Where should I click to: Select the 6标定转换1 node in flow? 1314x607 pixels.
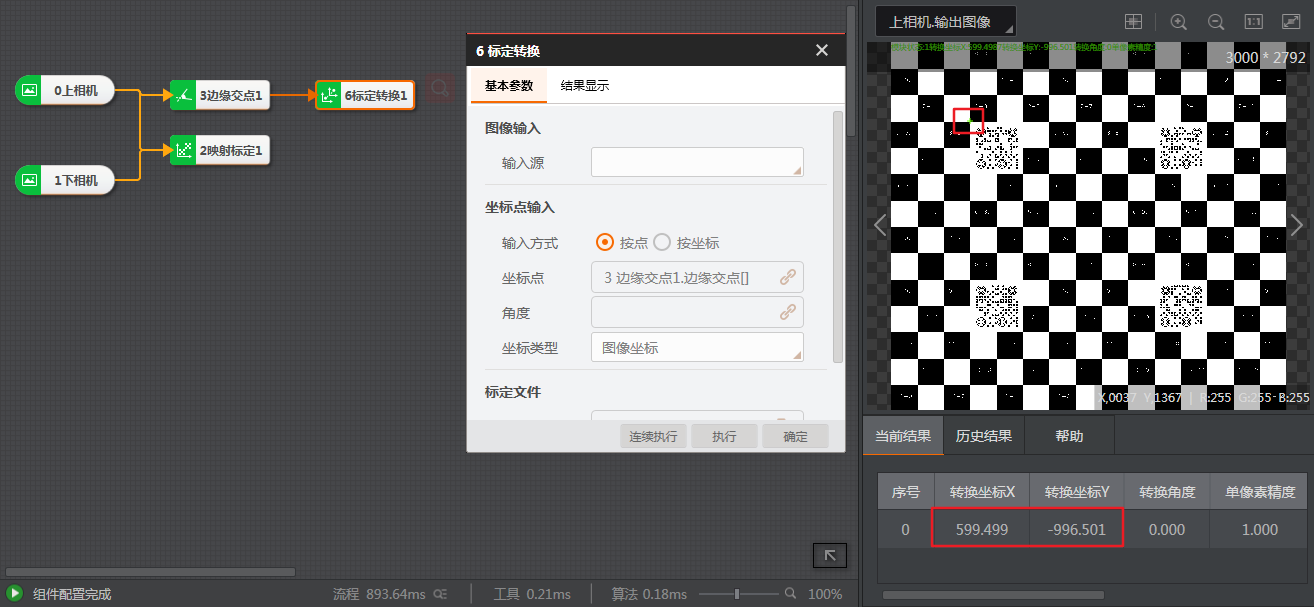368,95
